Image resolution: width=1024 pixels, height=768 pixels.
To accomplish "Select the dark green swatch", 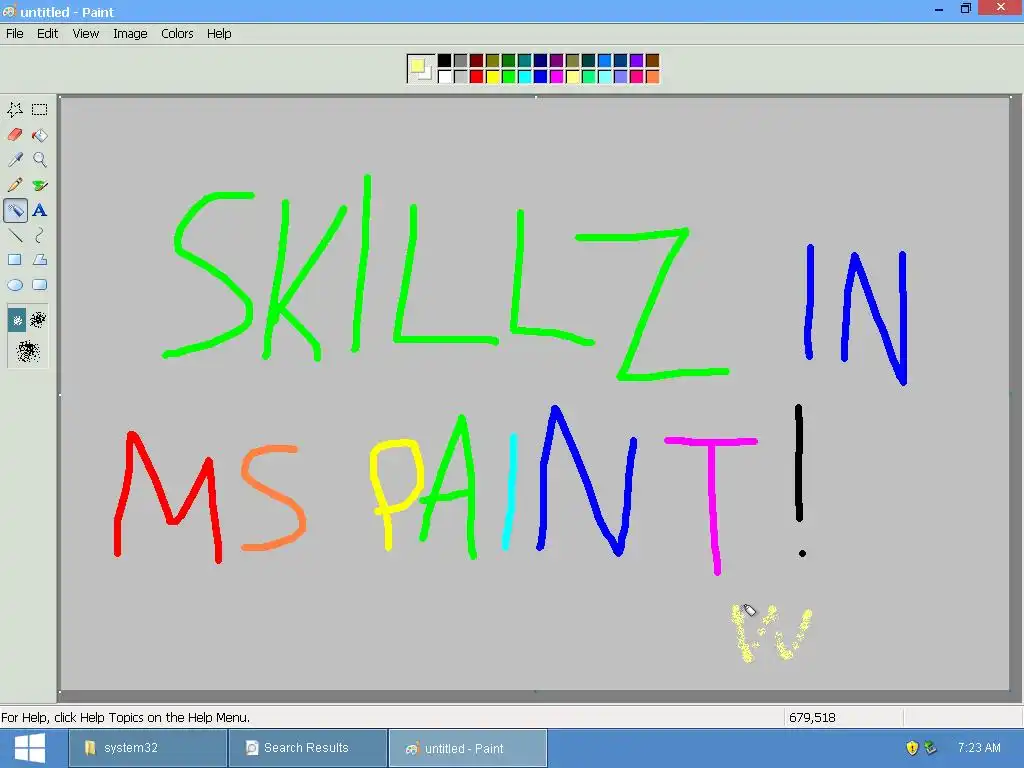I will pos(509,61).
